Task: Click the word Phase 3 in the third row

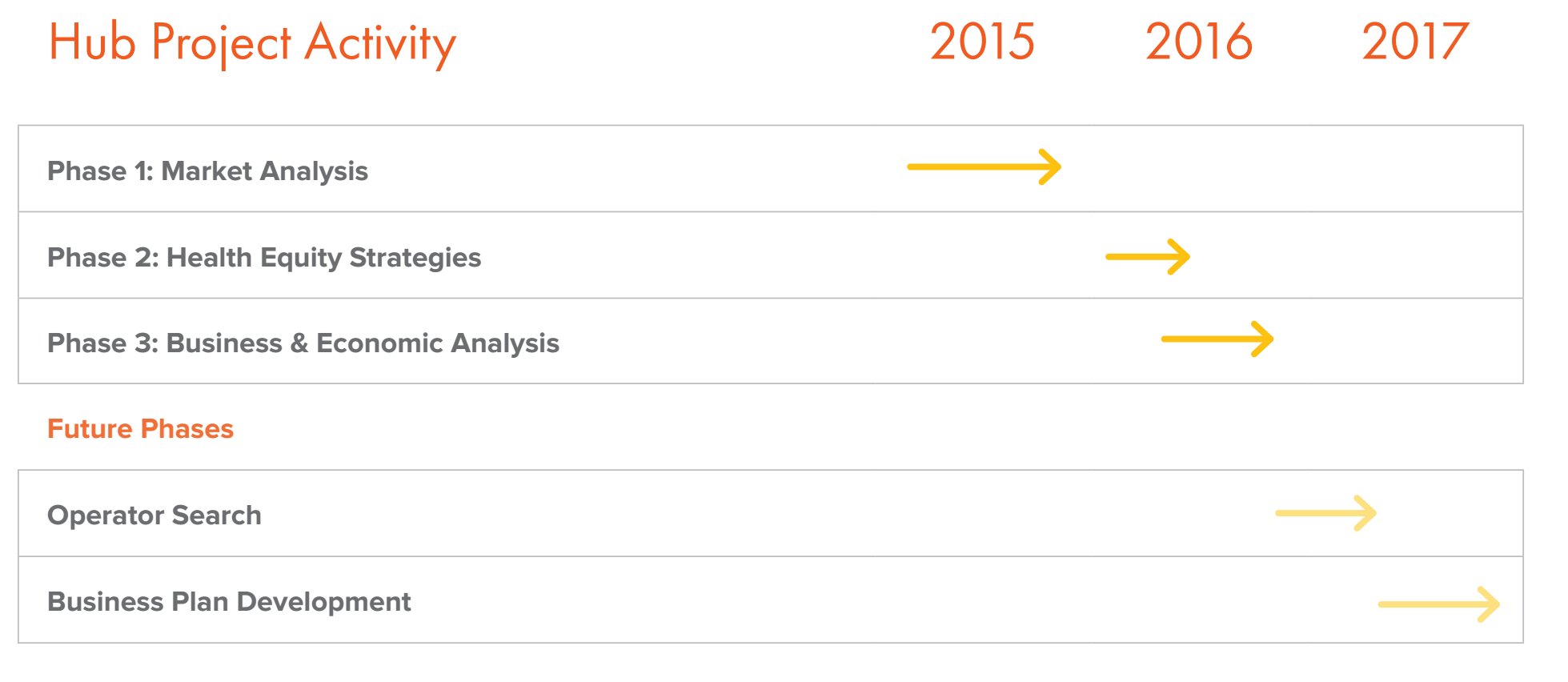Action: tap(102, 343)
